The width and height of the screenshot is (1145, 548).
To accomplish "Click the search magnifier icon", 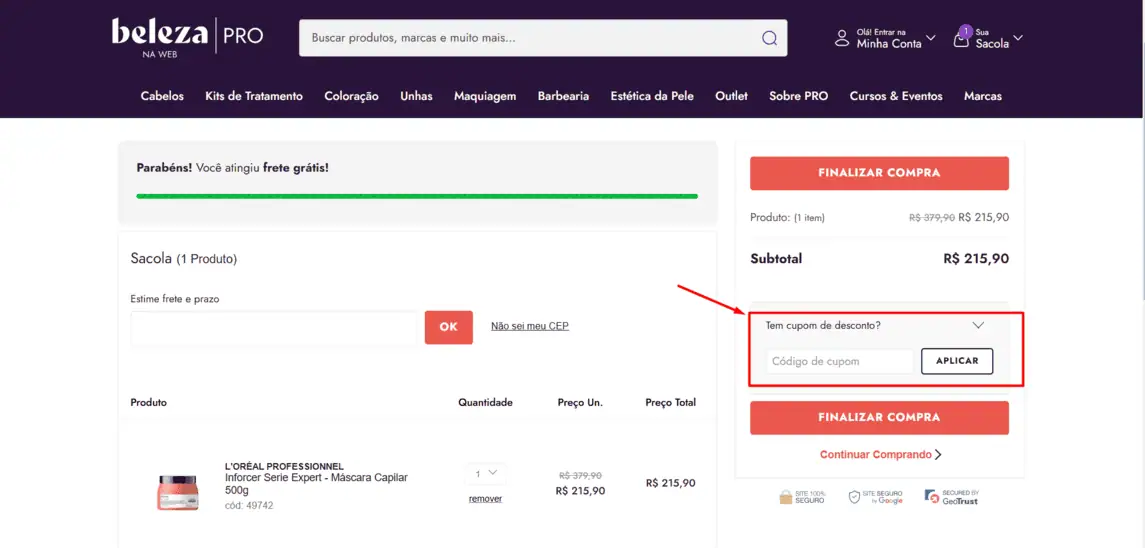I will click(x=769, y=38).
